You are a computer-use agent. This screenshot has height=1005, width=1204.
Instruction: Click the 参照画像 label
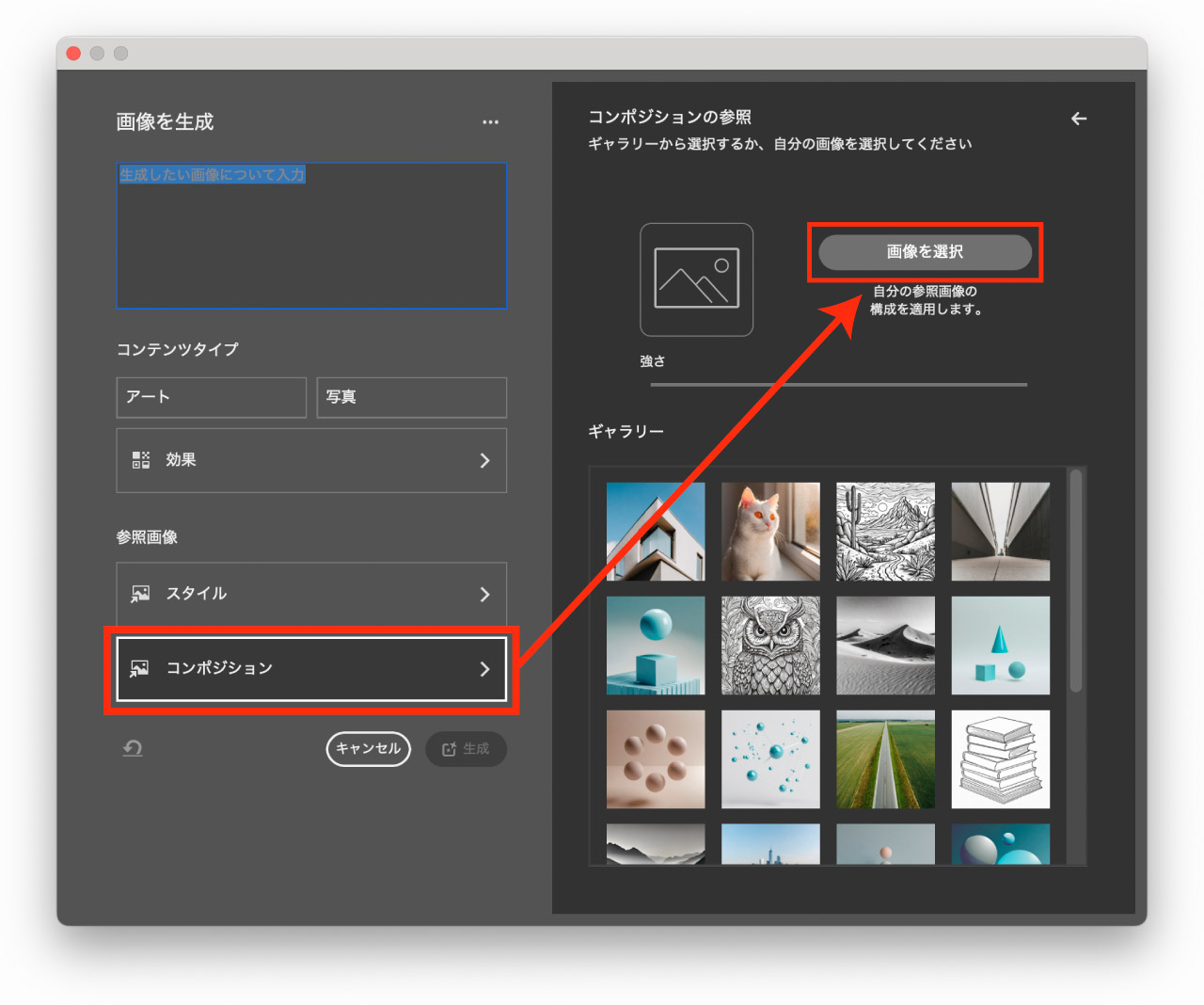(147, 537)
